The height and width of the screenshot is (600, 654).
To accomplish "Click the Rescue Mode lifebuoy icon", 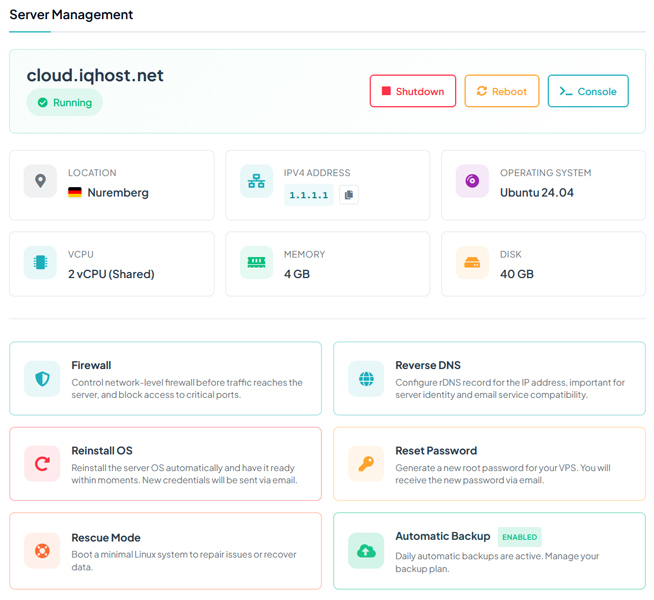I will point(41,551).
